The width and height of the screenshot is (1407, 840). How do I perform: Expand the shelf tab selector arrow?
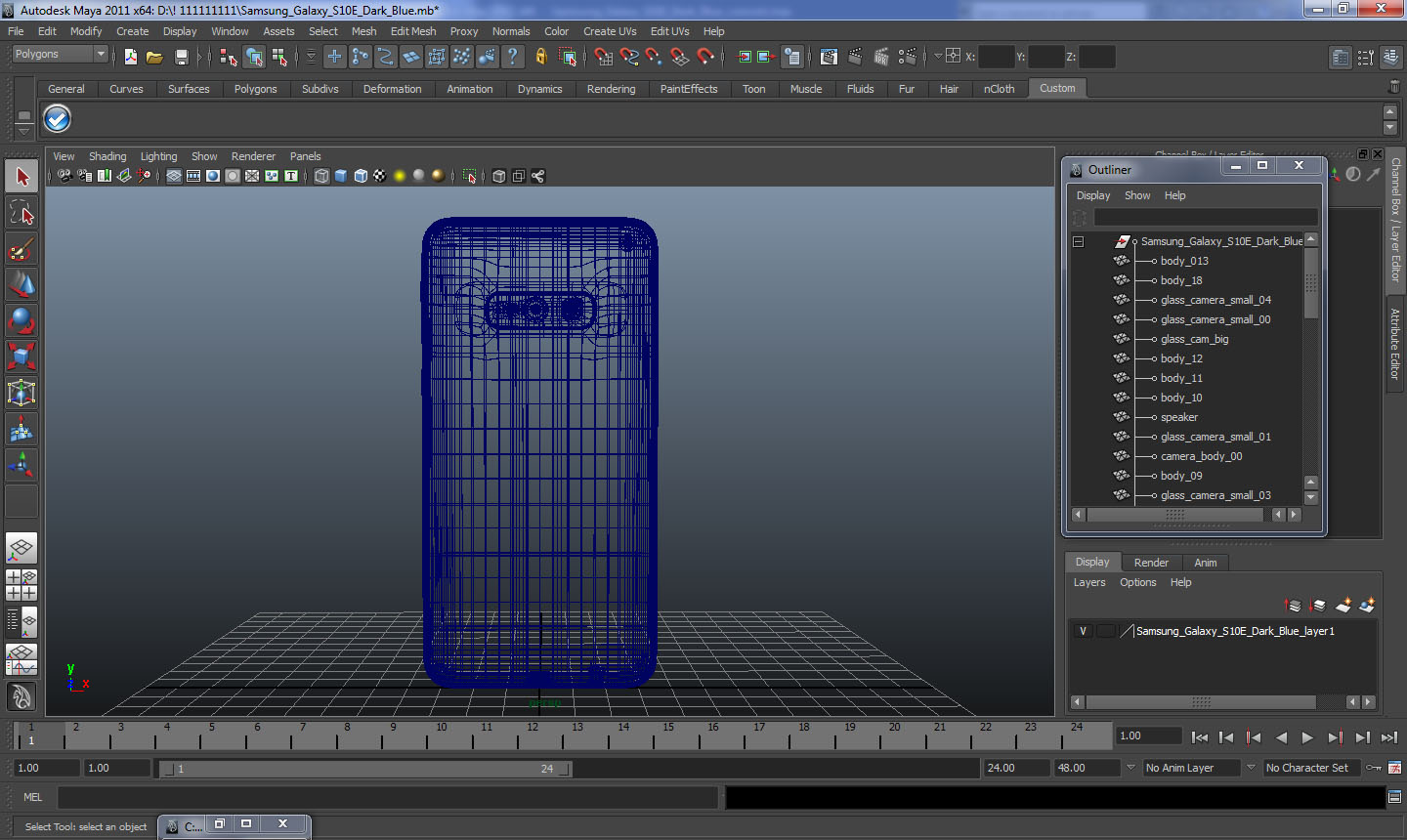(23, 131)
